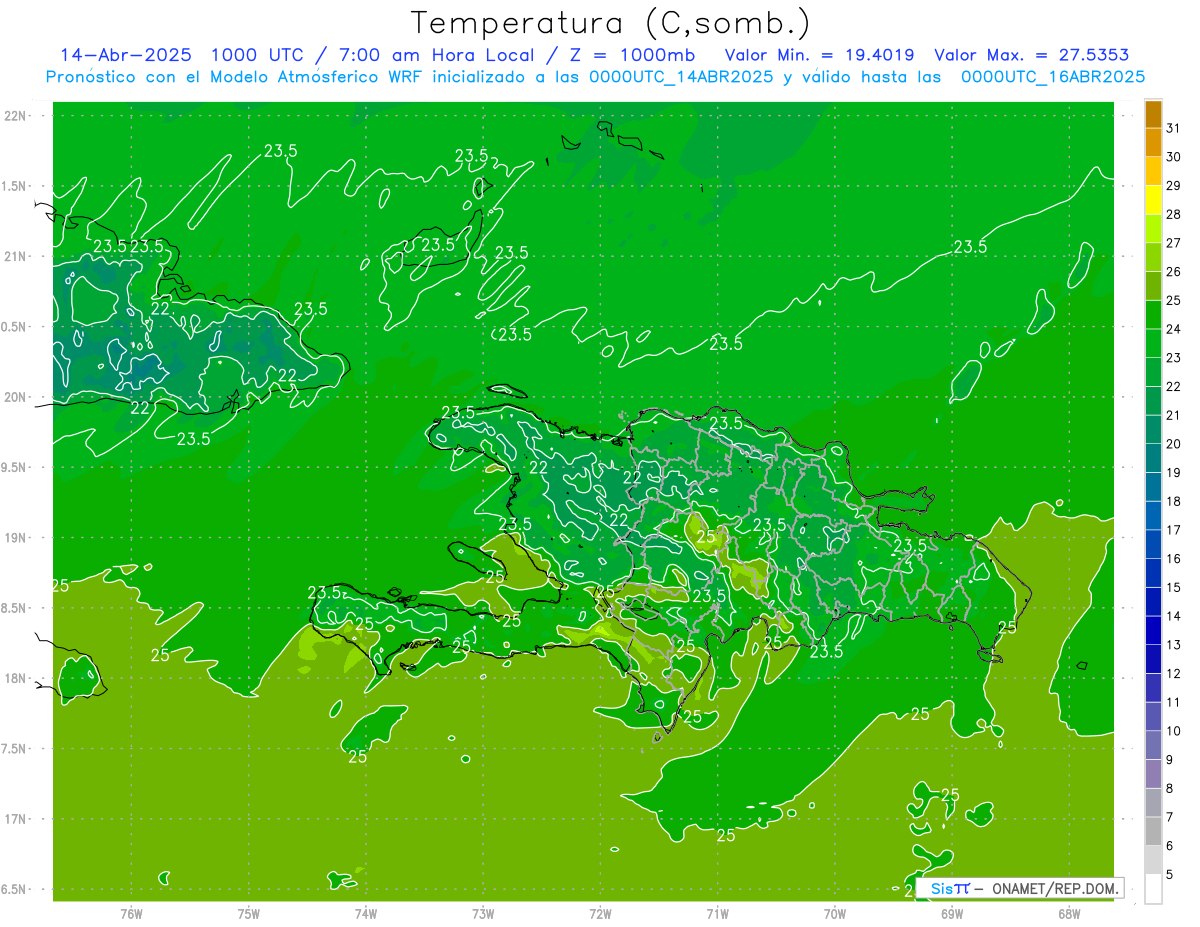
Task: Click the colorbar label "30"
Action: tap(1174, 157)
